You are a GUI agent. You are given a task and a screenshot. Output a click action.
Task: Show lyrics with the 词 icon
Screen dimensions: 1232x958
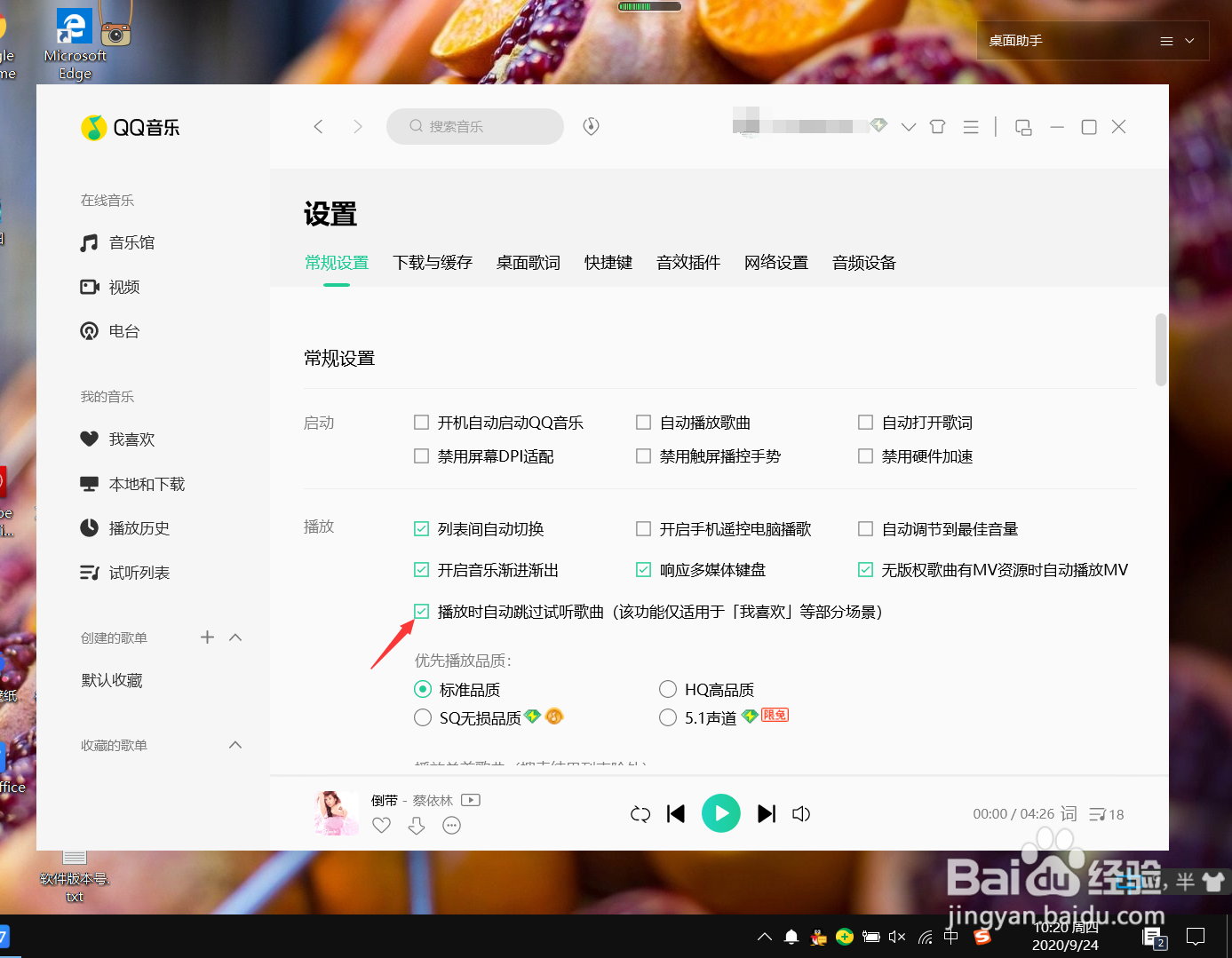(1069, 813)
